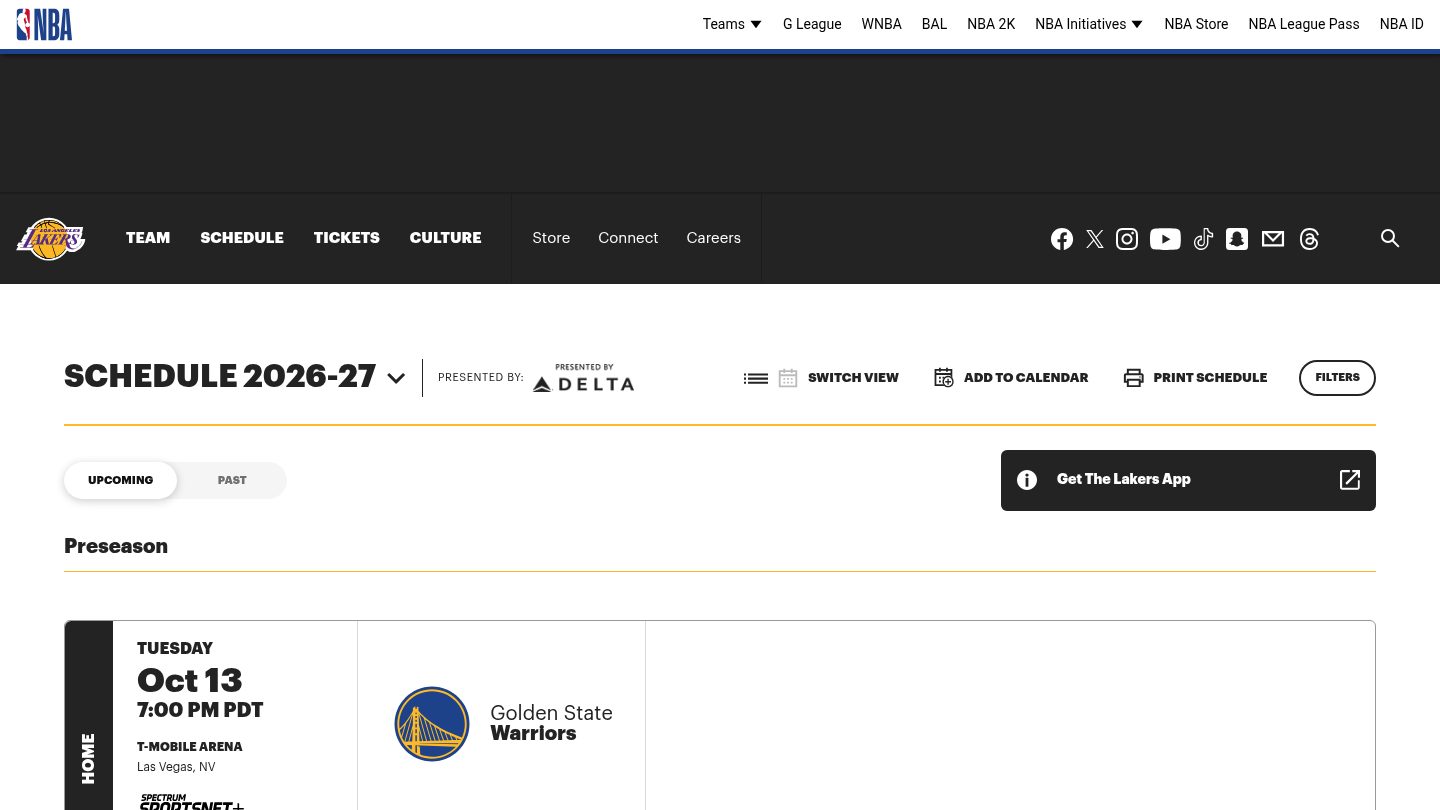This screenshot has width=1440, height=810.
Task: Click the SWITCH VIEW label
Action: [x=853, y=378]
